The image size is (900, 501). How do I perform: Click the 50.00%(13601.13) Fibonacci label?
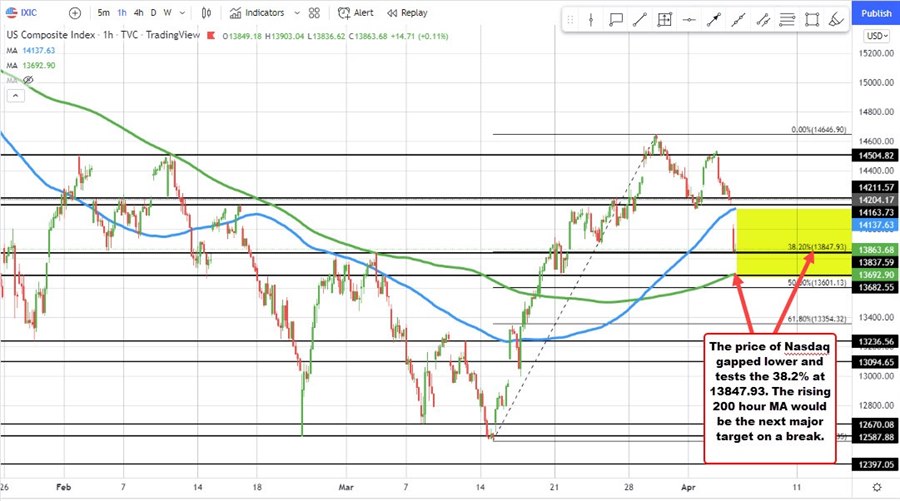817,282
